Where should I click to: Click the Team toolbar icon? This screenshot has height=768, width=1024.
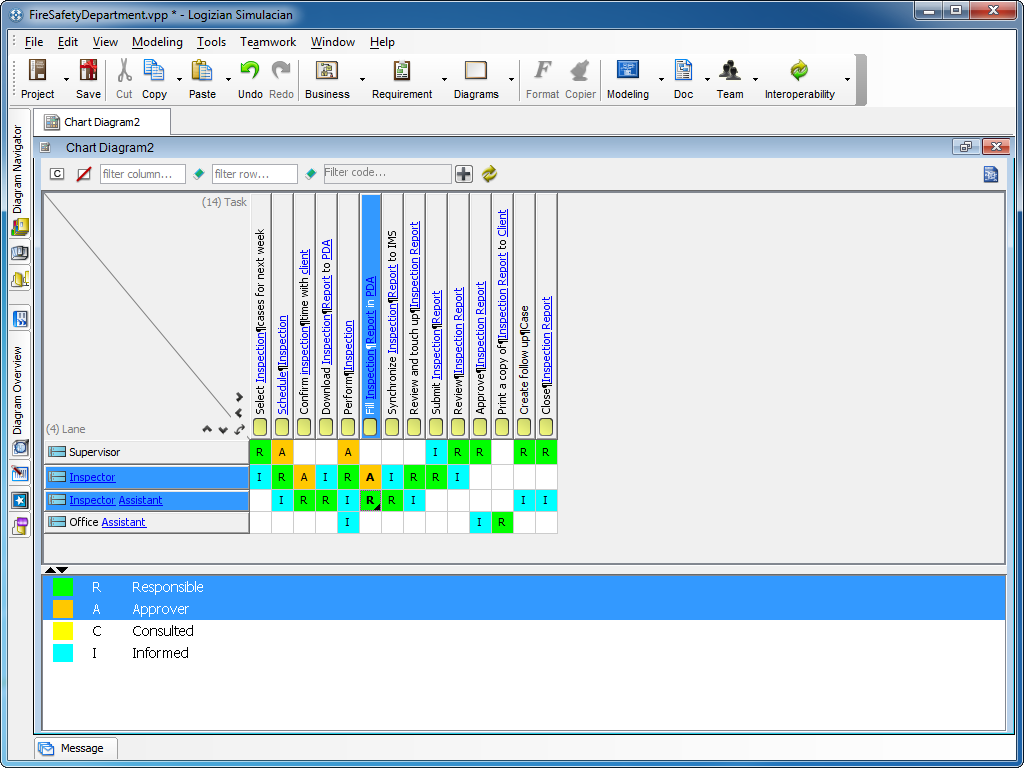pyautogui.click(x=730, y=72)
